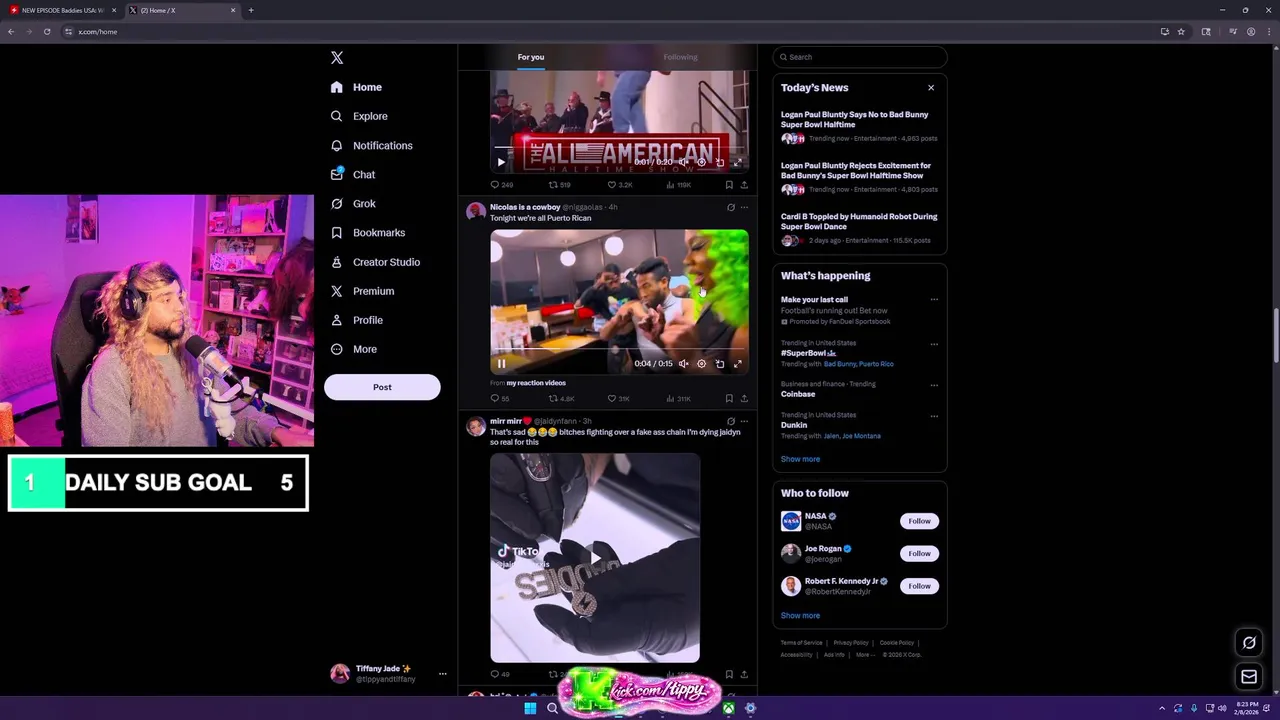Close the Today's News panel
This screenshot has height=720, width=1280.
pyautogui.click(x=931, y=87)
